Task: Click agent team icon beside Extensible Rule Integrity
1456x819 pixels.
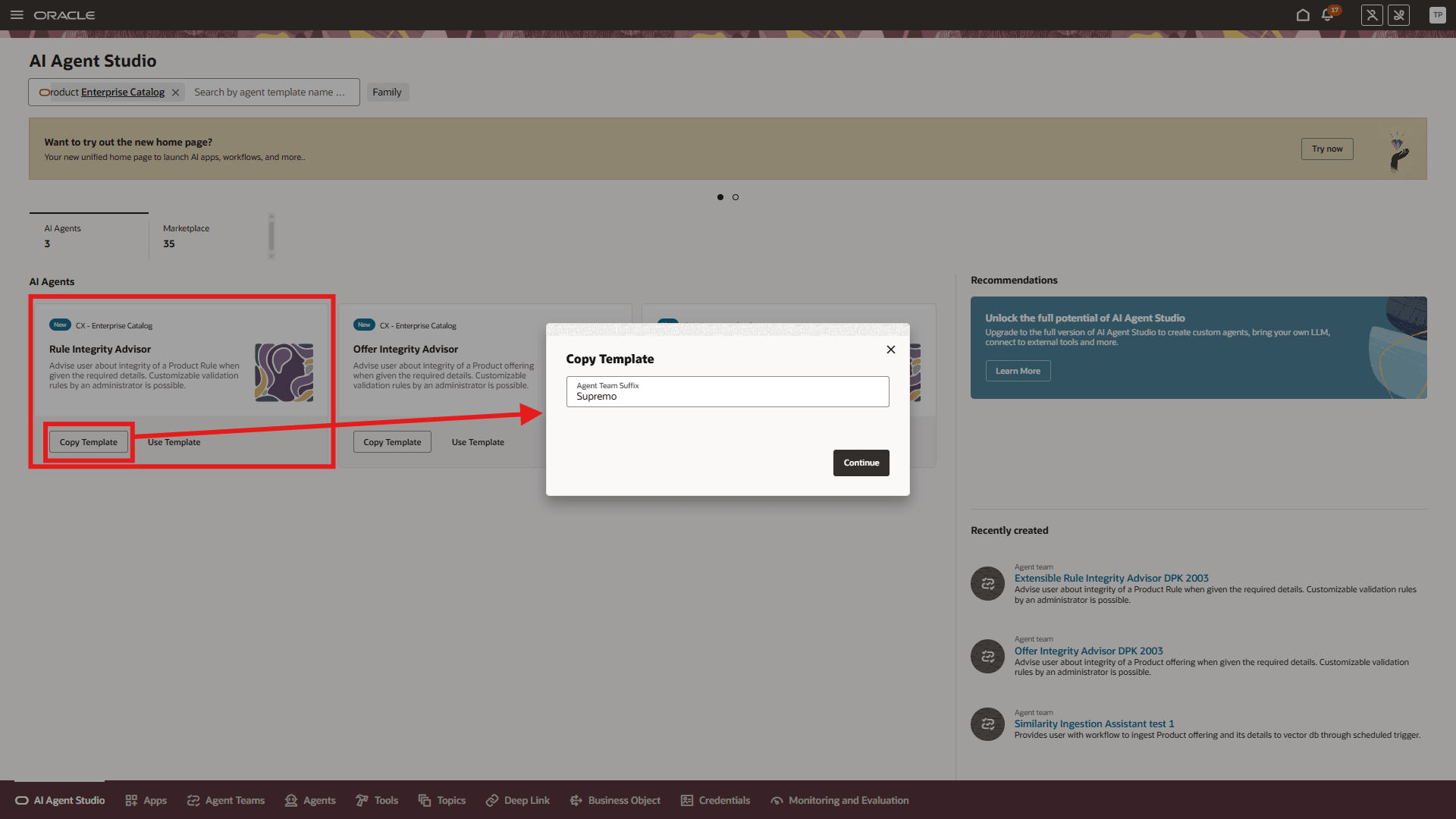Action: click(x=988, y=584)
